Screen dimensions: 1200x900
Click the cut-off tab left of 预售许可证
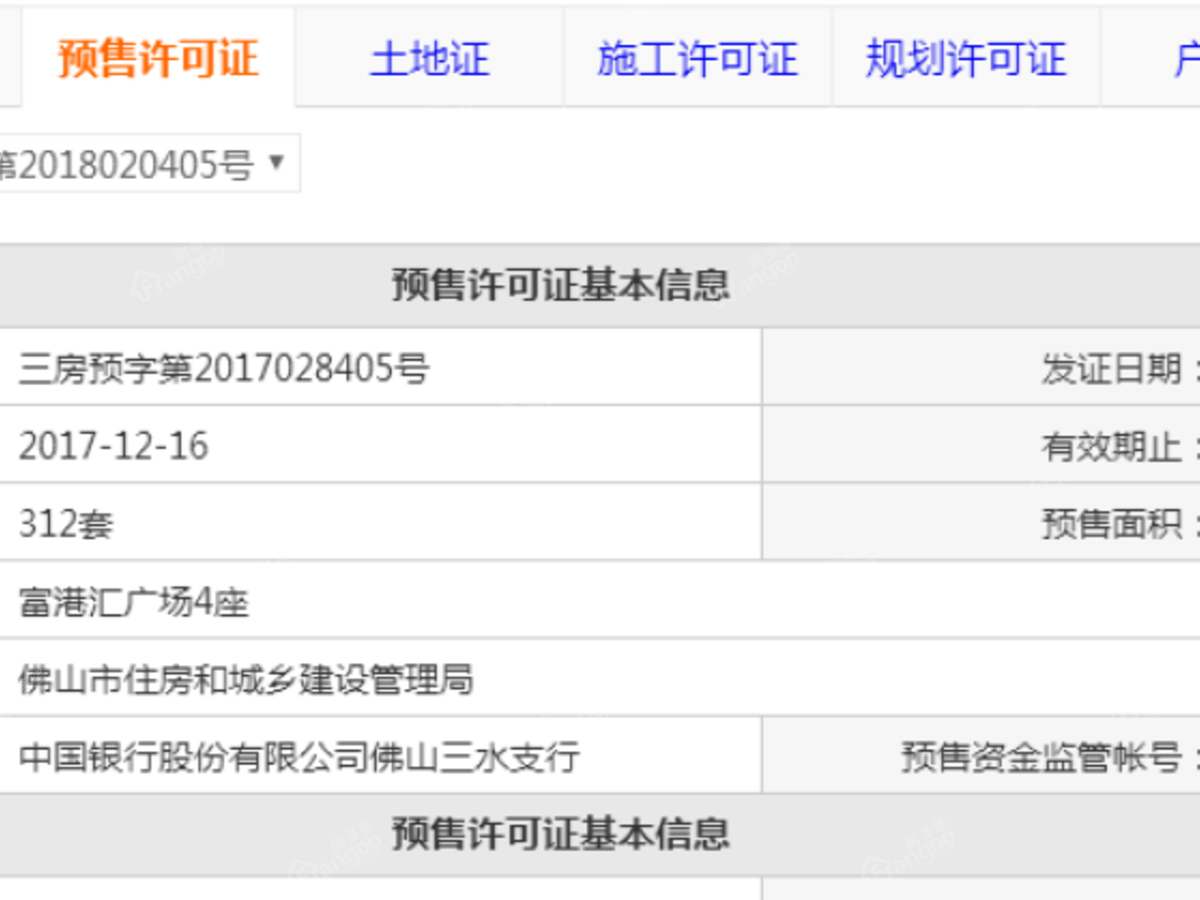click(x=9, y=58)
